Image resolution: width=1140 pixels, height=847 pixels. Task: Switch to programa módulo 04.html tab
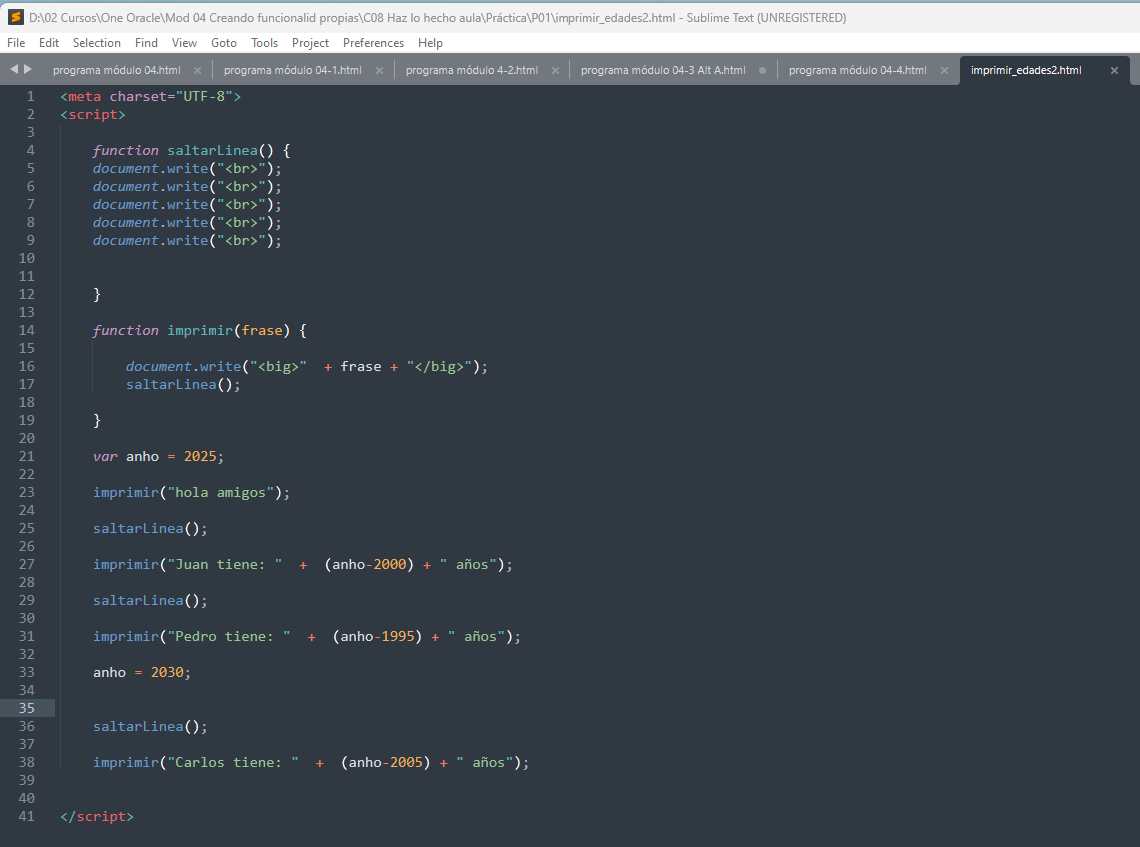point(116,71)
